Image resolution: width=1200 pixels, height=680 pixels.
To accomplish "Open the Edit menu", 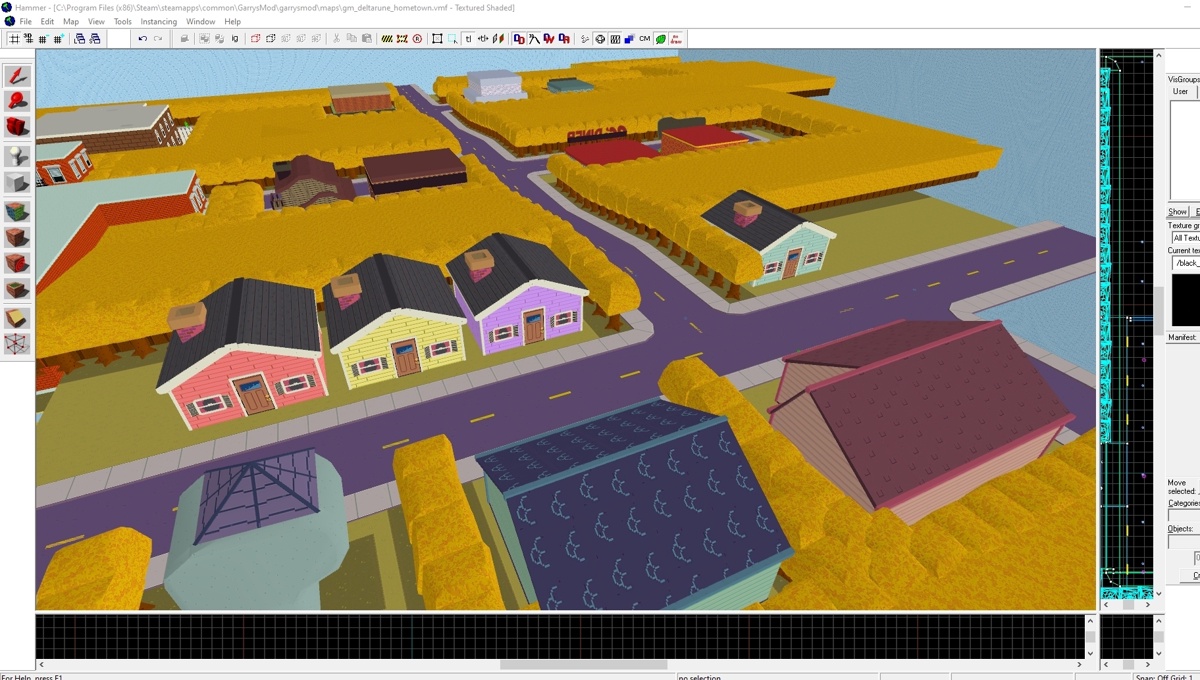I will click(x=47, y=21).
